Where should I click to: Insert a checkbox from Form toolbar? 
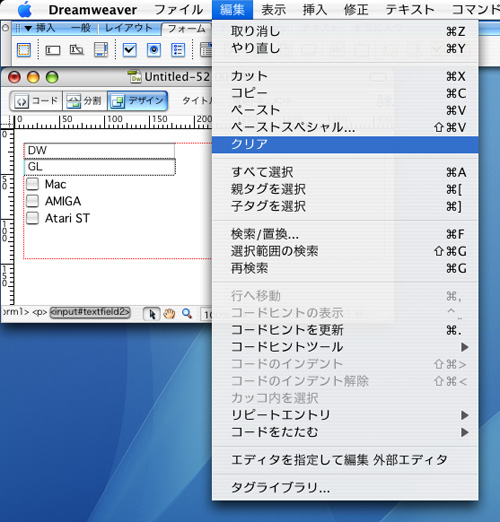coord(130,50)
